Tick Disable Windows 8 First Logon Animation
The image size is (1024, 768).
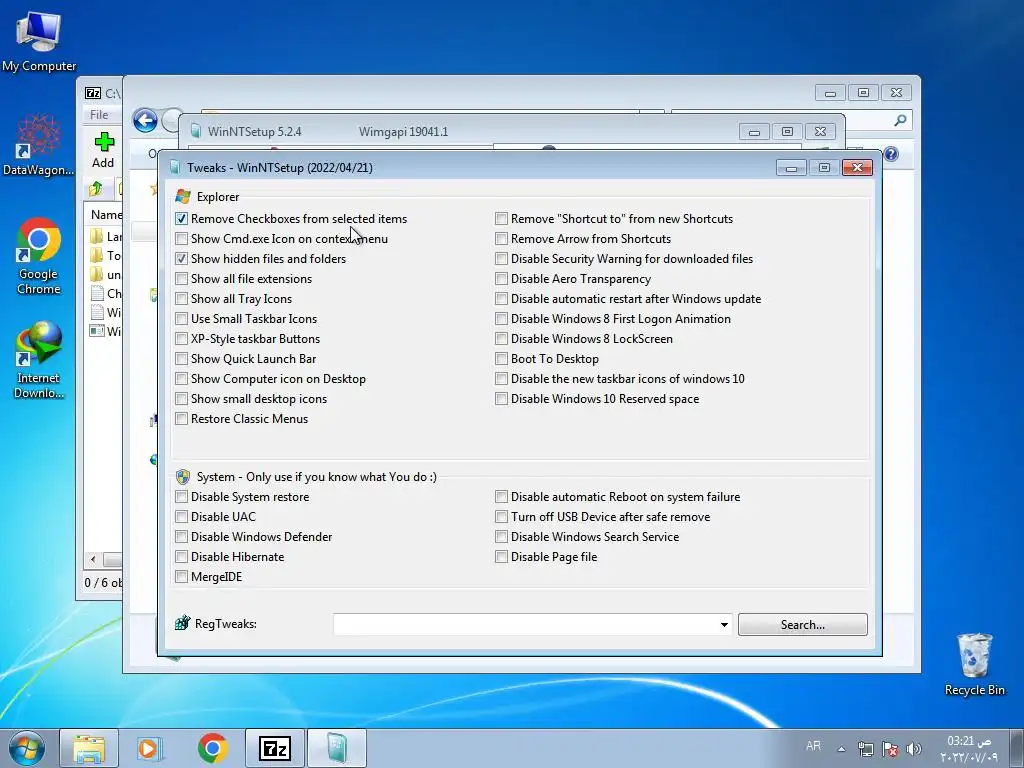pyautogui.click(x=501, y=319)
